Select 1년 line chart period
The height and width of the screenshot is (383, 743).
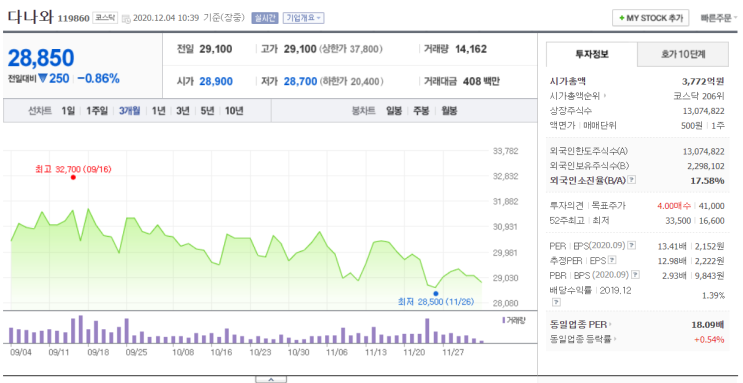[x=158, y=111]
